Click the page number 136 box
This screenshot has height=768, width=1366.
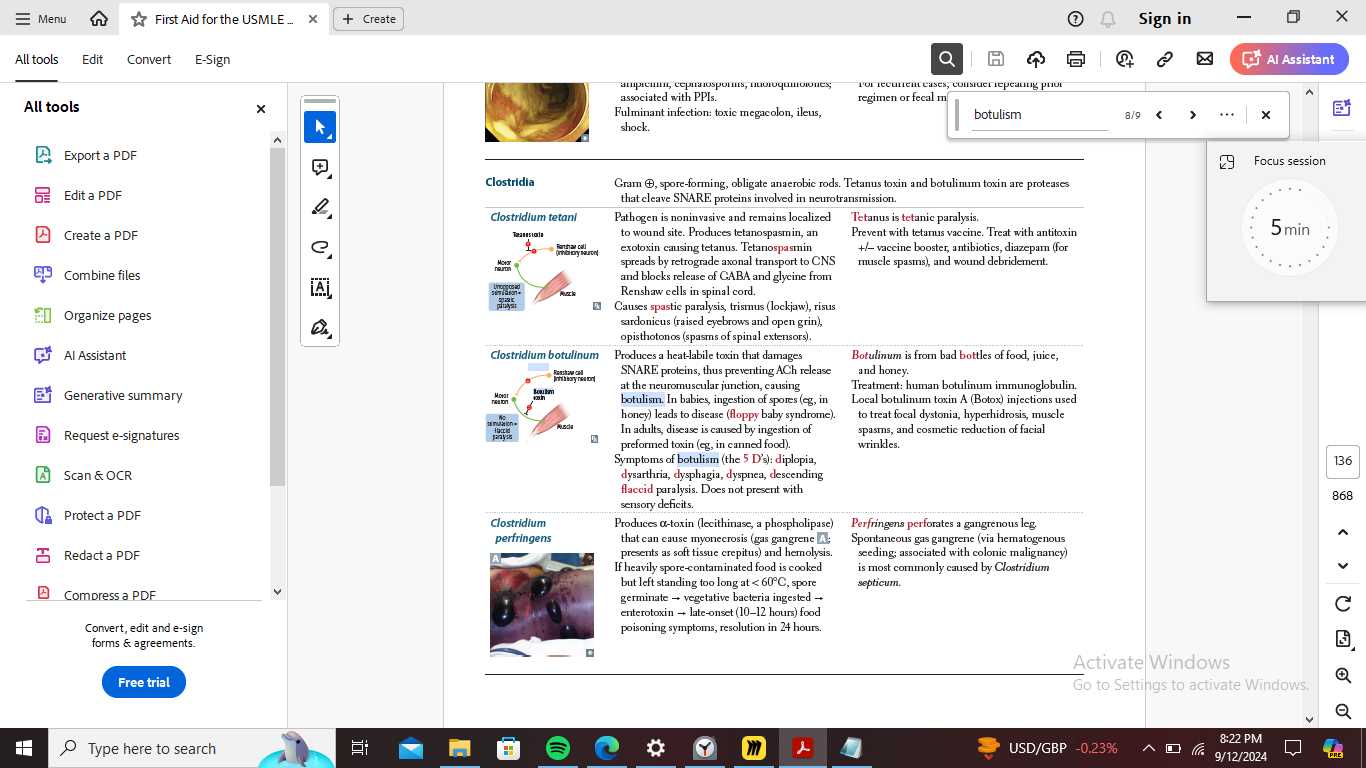[1343, 461]
